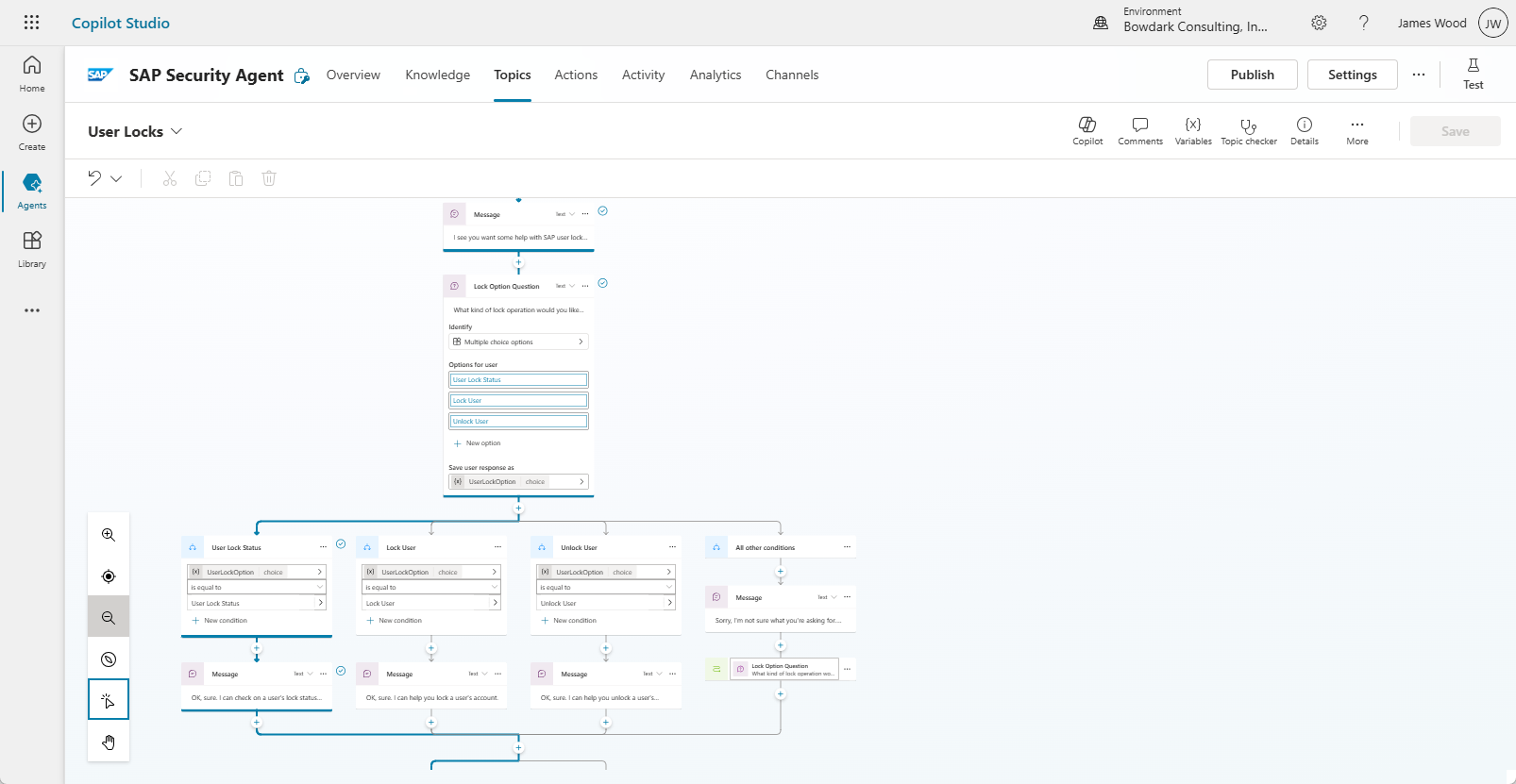Open the Copilot Studio home link
The image size is (1516, 784).
click(121, 23)
